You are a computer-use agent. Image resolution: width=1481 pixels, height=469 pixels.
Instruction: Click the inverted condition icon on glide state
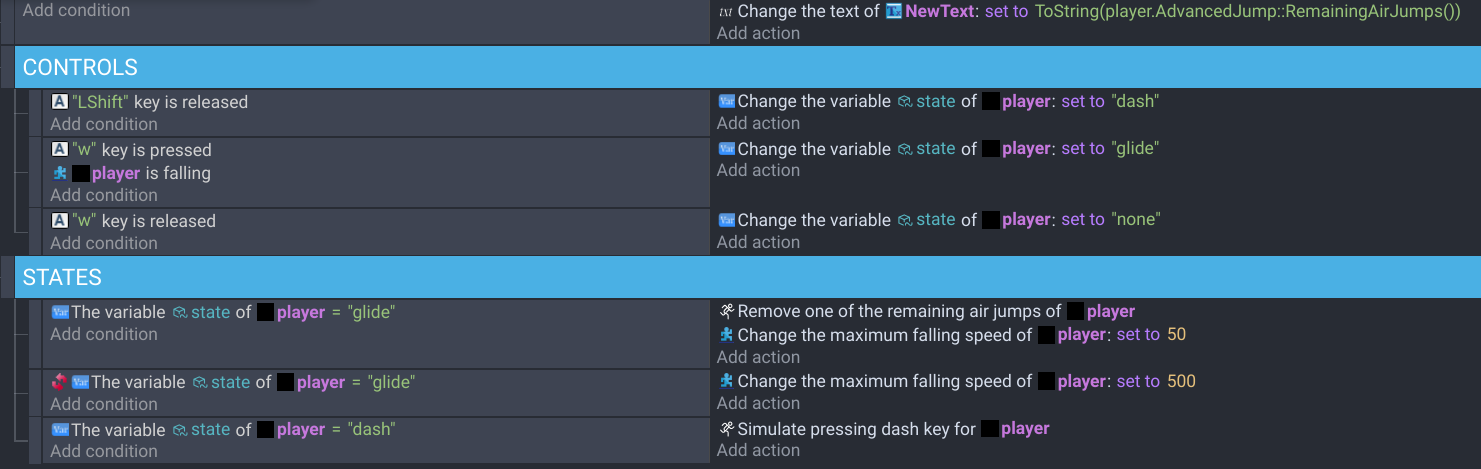point(59,382)
